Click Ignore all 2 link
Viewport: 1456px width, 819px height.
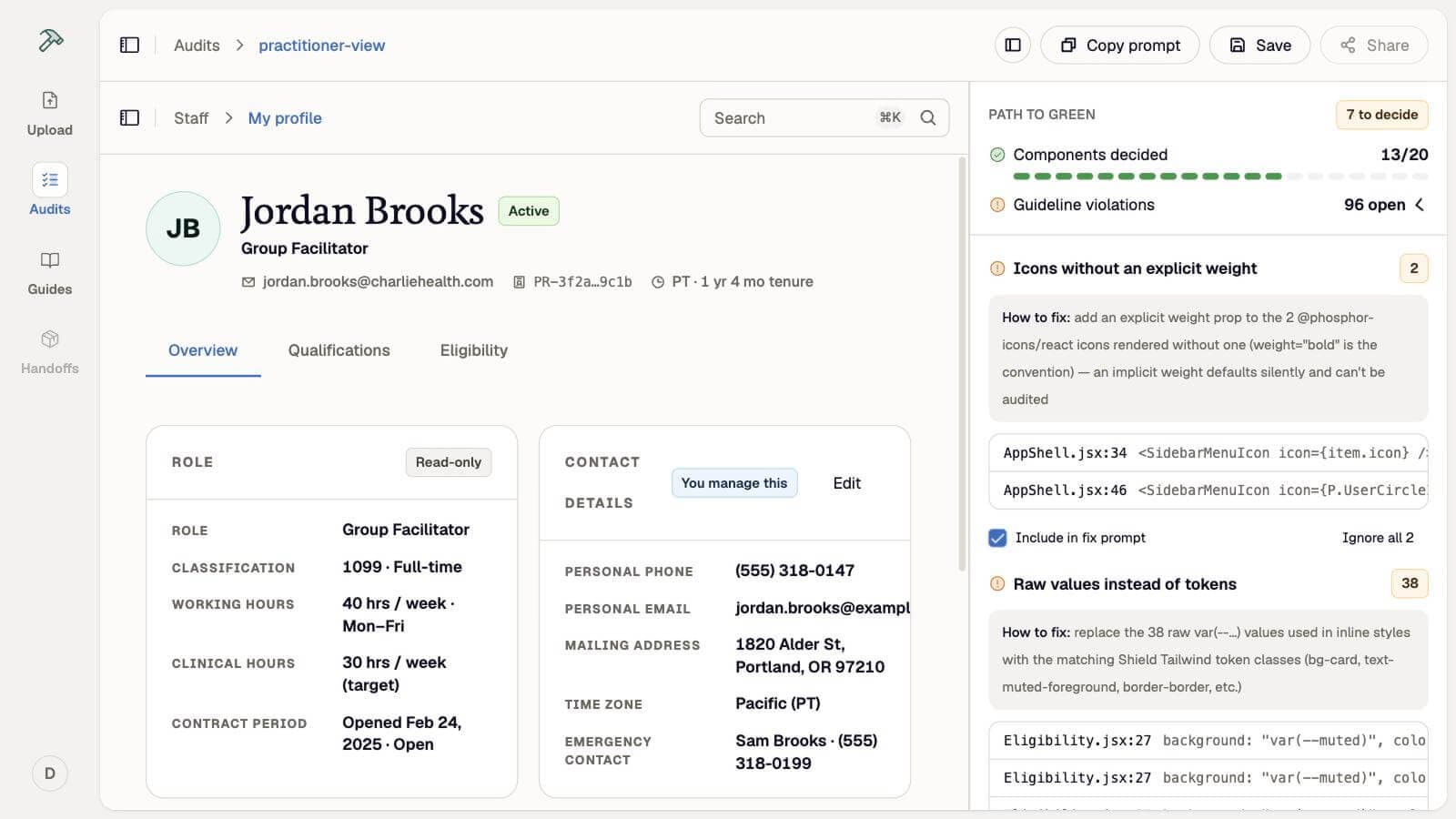click(1378, 538)
